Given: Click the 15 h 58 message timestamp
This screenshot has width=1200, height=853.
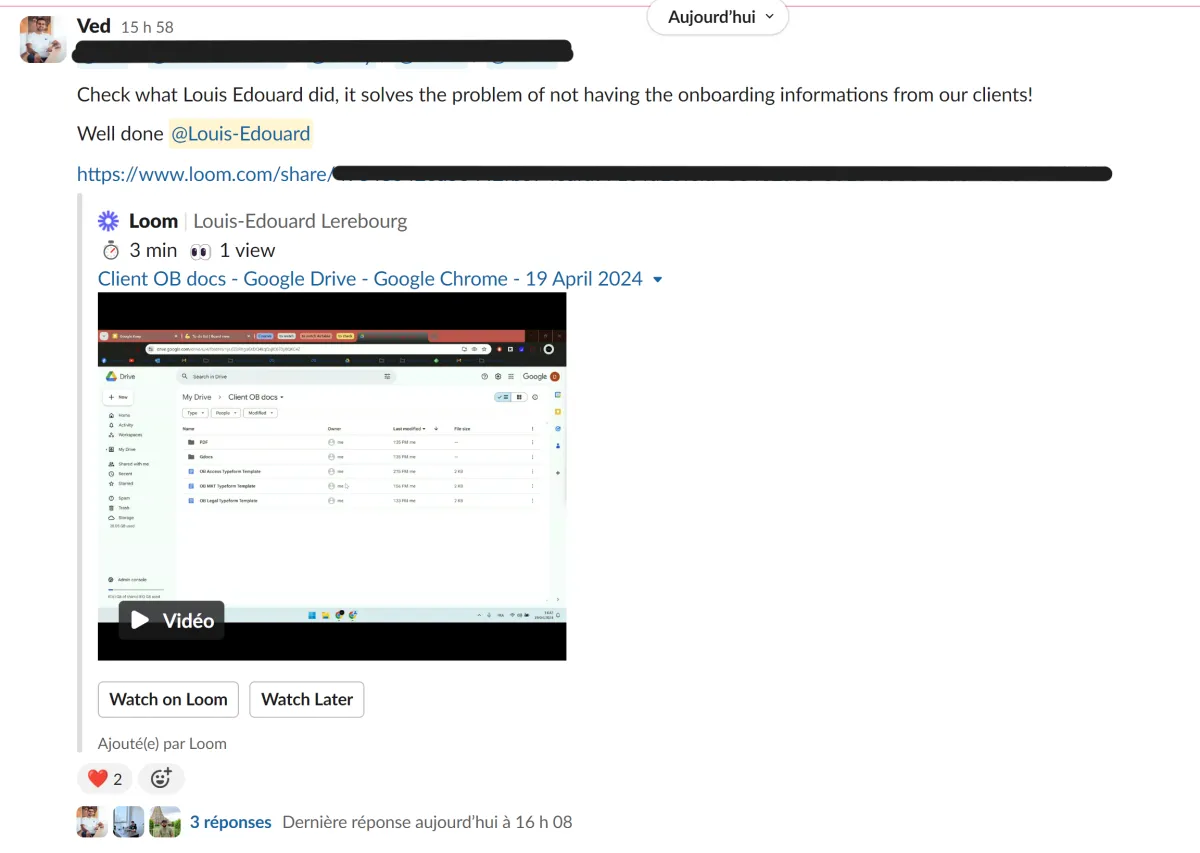Looking at the screenshot, I should [x=147, y=27].
